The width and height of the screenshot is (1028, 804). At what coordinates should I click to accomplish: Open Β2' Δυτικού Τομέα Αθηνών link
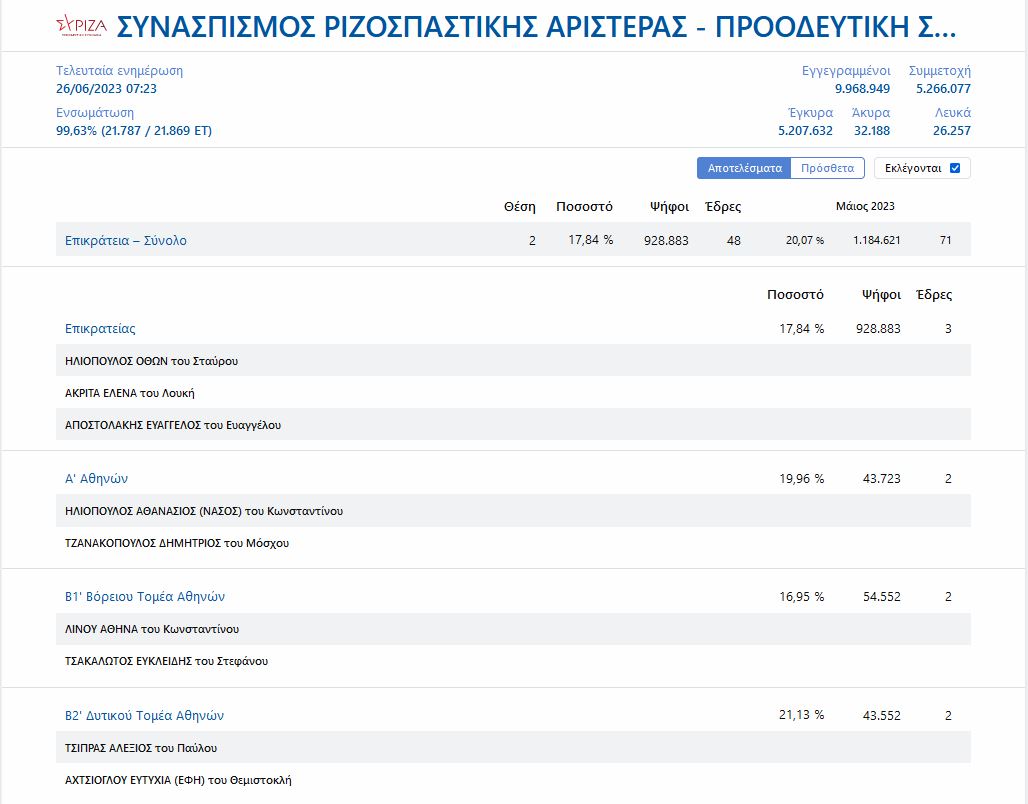(x=144, y=715)
